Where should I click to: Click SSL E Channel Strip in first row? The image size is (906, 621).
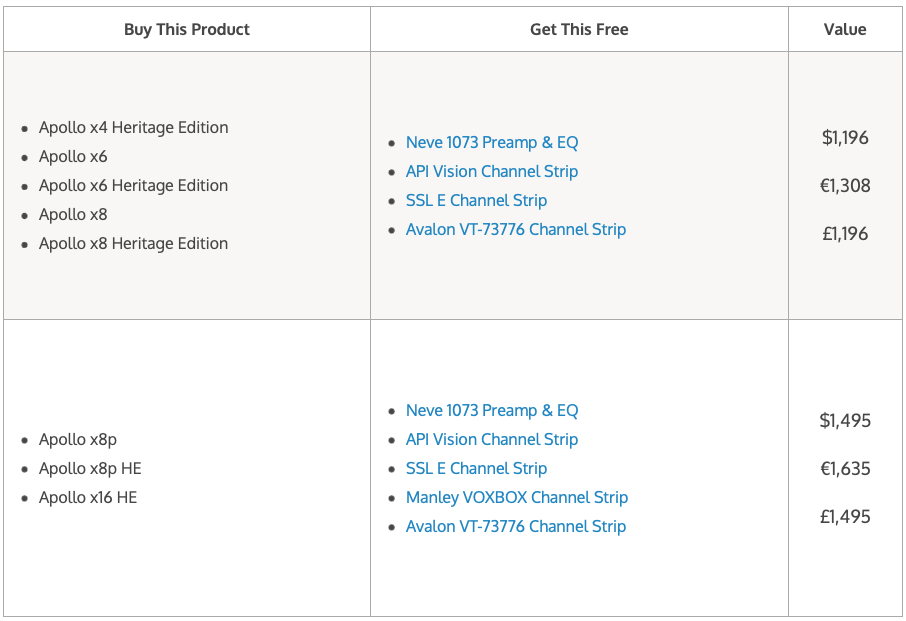(476, 201)
